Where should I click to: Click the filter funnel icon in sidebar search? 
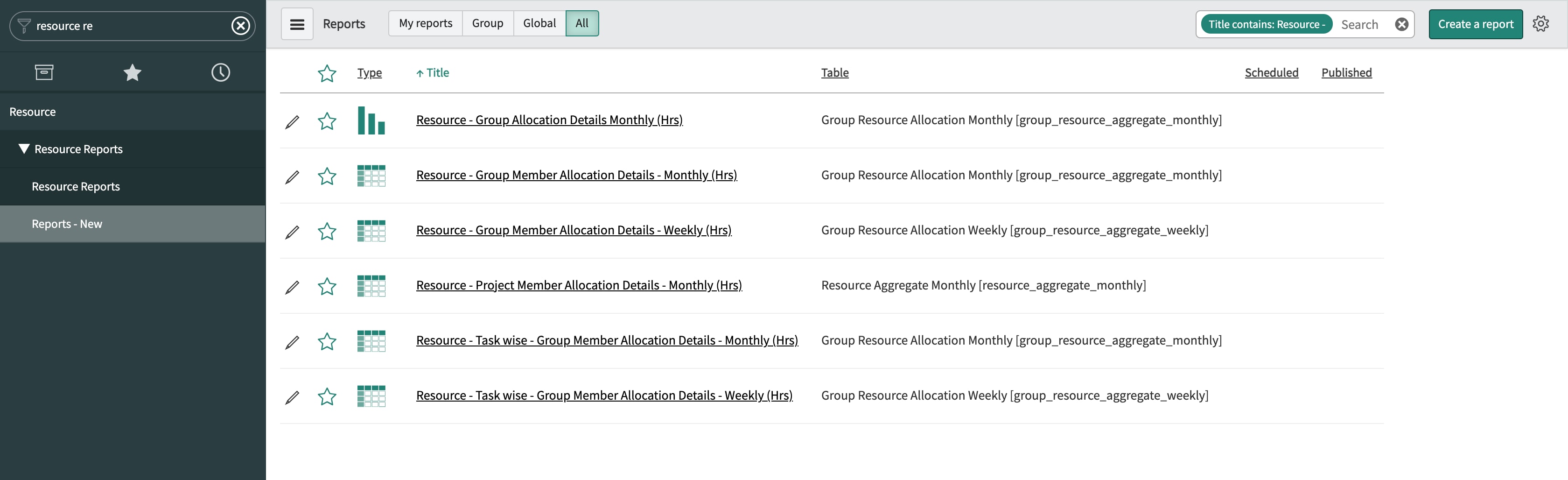[x=24, y=26]
